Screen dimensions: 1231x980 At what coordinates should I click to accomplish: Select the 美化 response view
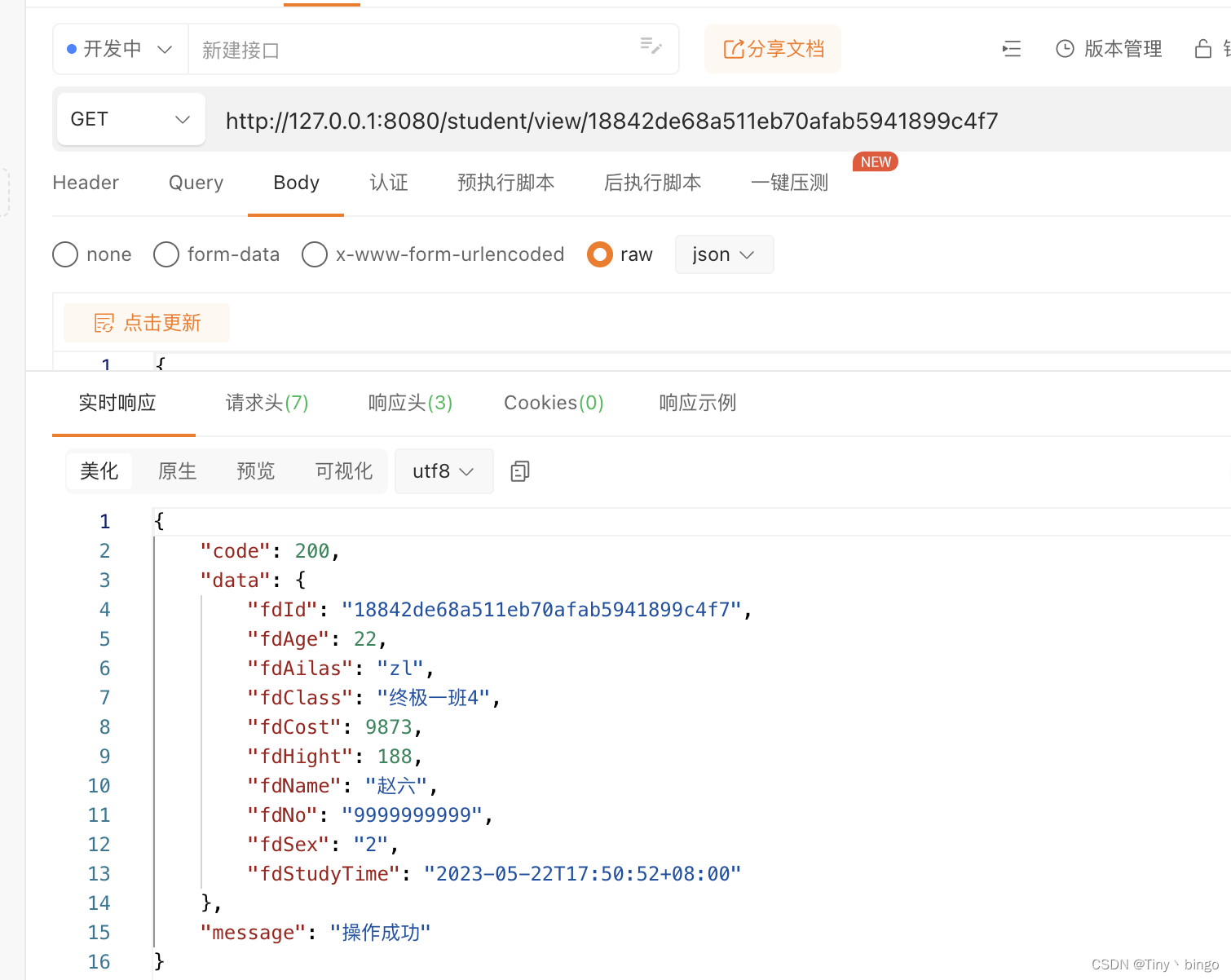point(99,471)
